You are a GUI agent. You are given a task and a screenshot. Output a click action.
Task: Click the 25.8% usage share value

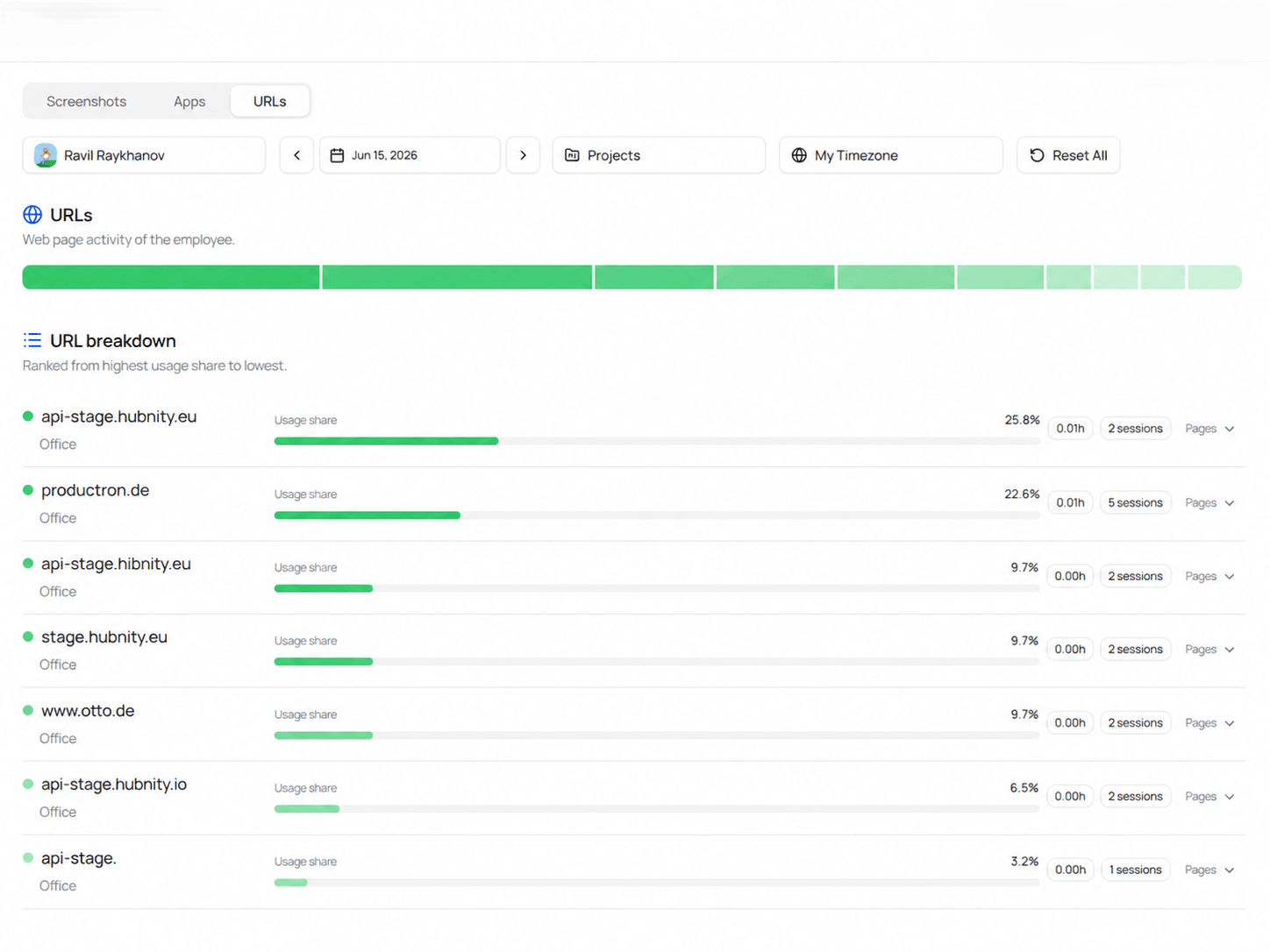point(1022,420)
